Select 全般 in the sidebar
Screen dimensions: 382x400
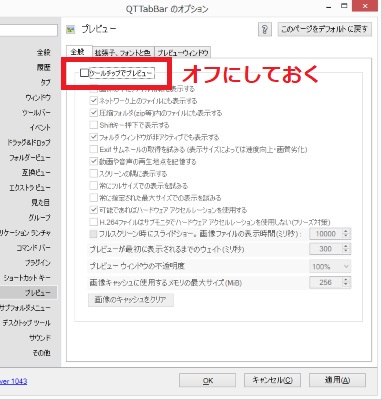pyautogui.click(x=43, y=52)
